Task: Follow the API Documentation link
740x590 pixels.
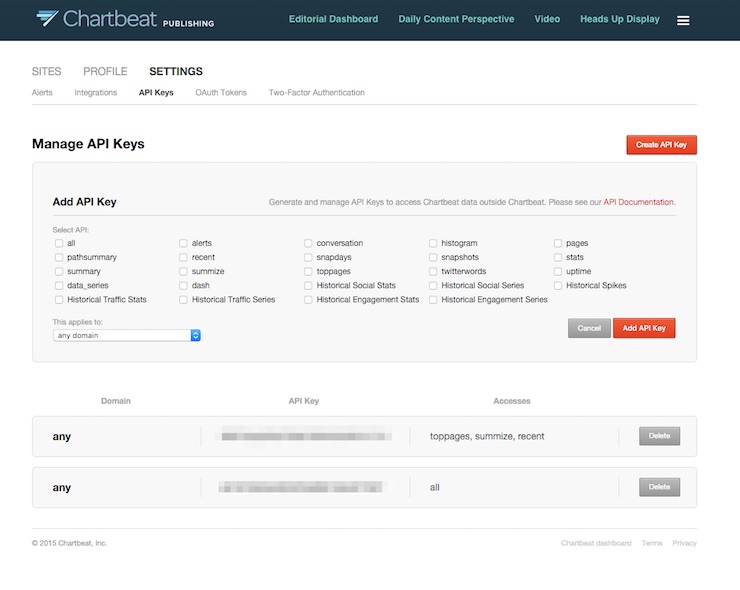Action: [x=639, y=202]
